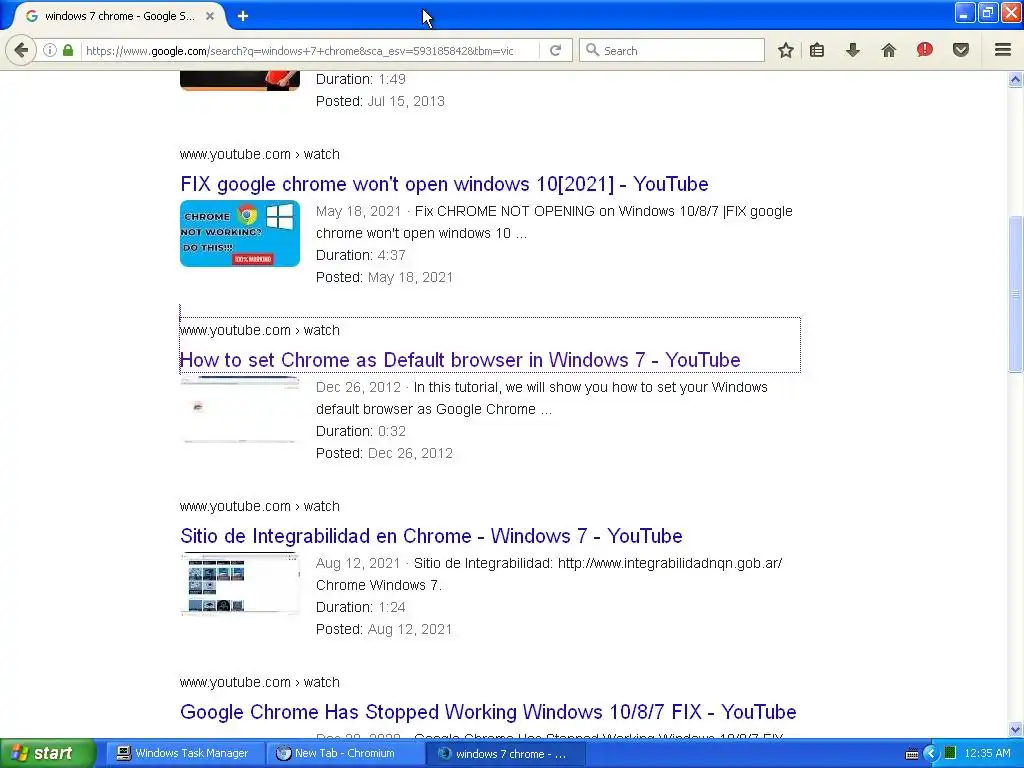Viewport: 1024px width, 768px height.
Task: Click 'Duration: 4:37' text
Action: point(360,255)
